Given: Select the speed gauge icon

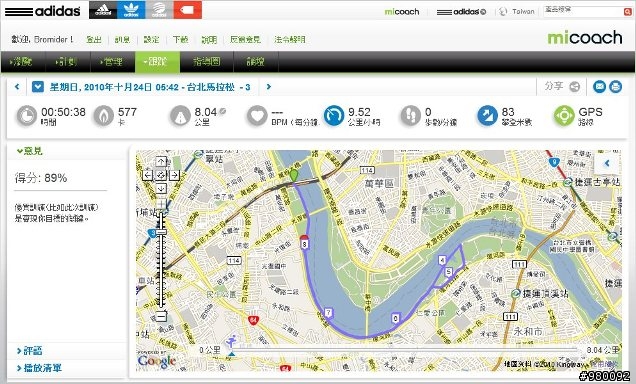Looking at the screenshot, I should [334, 116].
